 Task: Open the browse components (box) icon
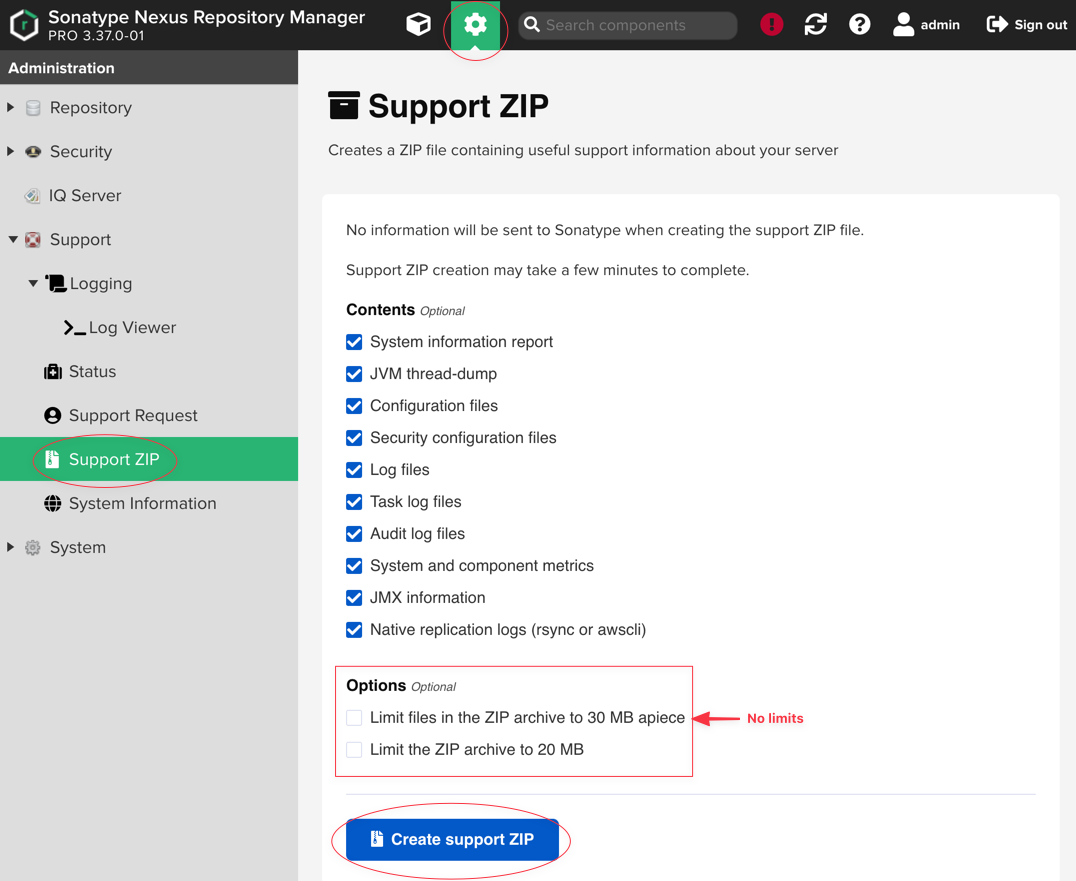tap(419, 23)
